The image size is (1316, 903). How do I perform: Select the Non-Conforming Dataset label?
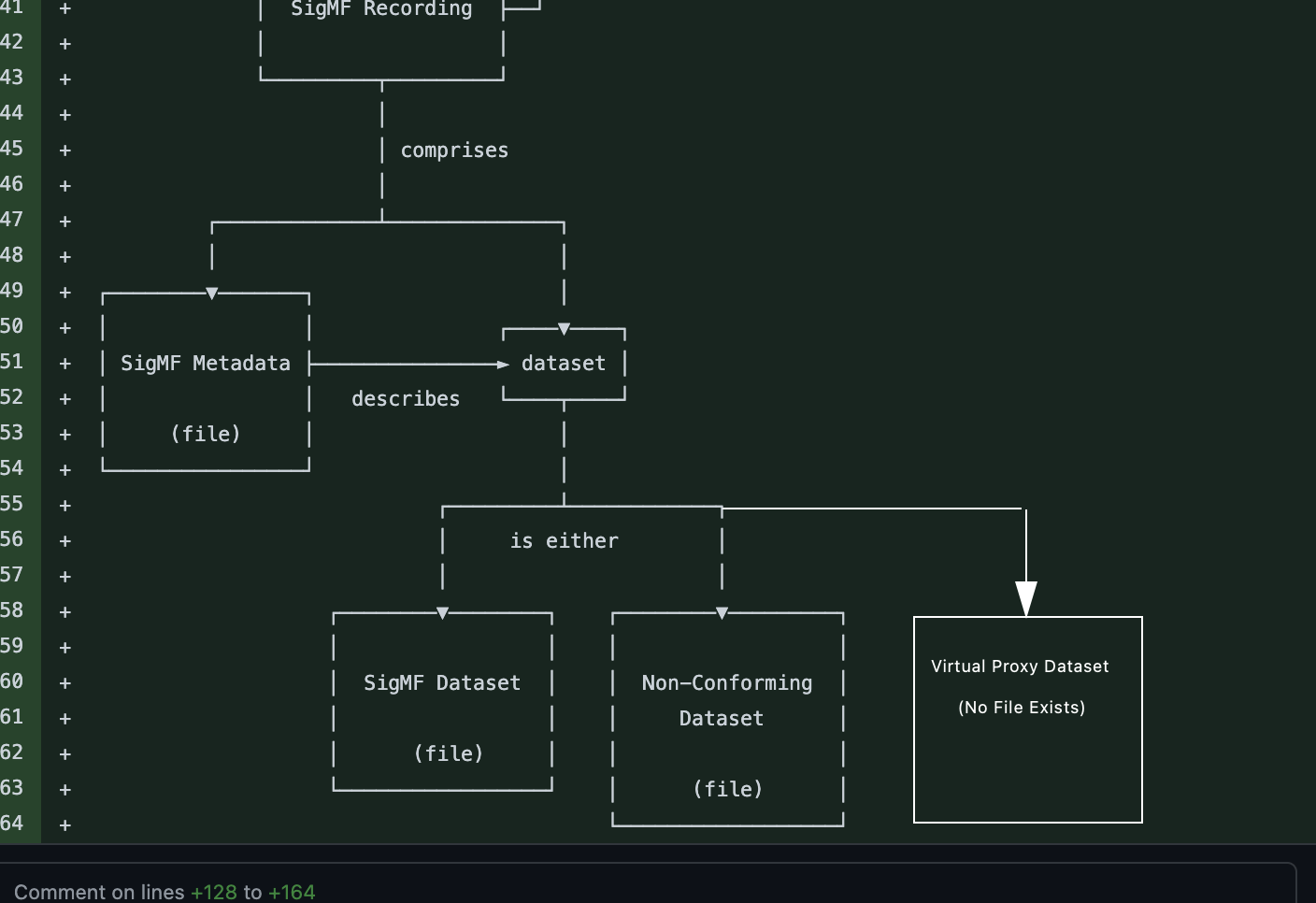pos(726,700)
